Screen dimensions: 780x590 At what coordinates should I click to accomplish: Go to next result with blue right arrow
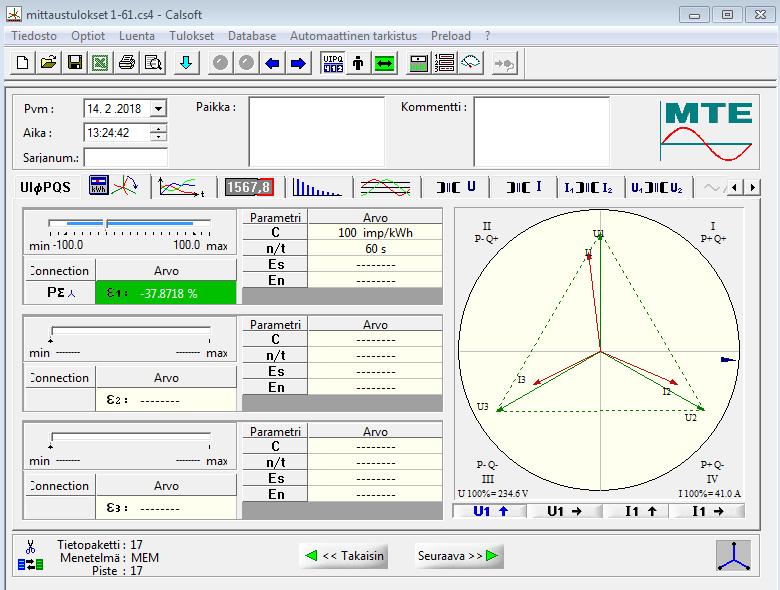[x=298, y=63]
